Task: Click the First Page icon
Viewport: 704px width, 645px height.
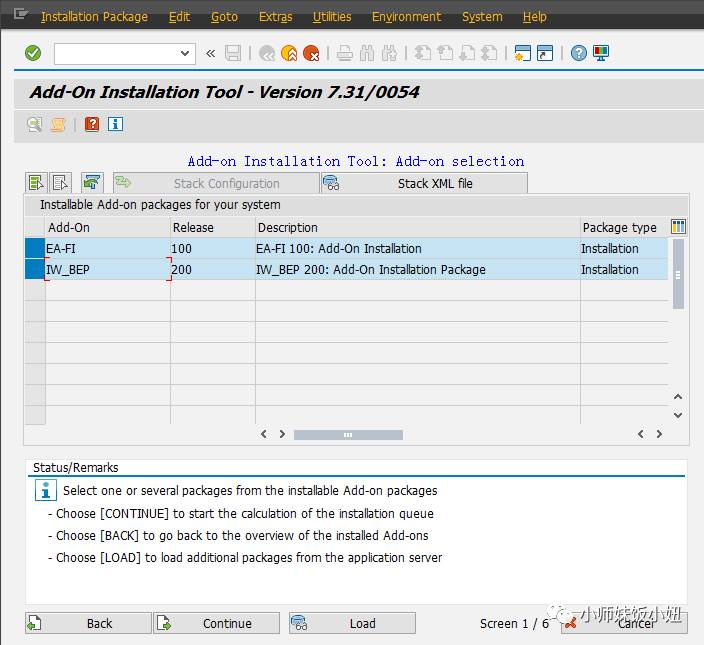Action: tap(422, 53)
